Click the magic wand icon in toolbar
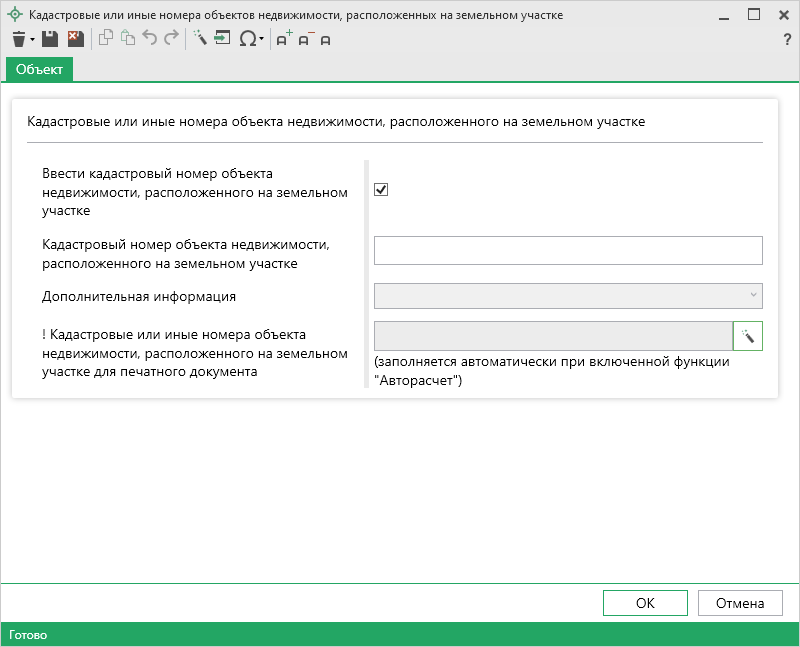800x647 pixels. [200, 39]
